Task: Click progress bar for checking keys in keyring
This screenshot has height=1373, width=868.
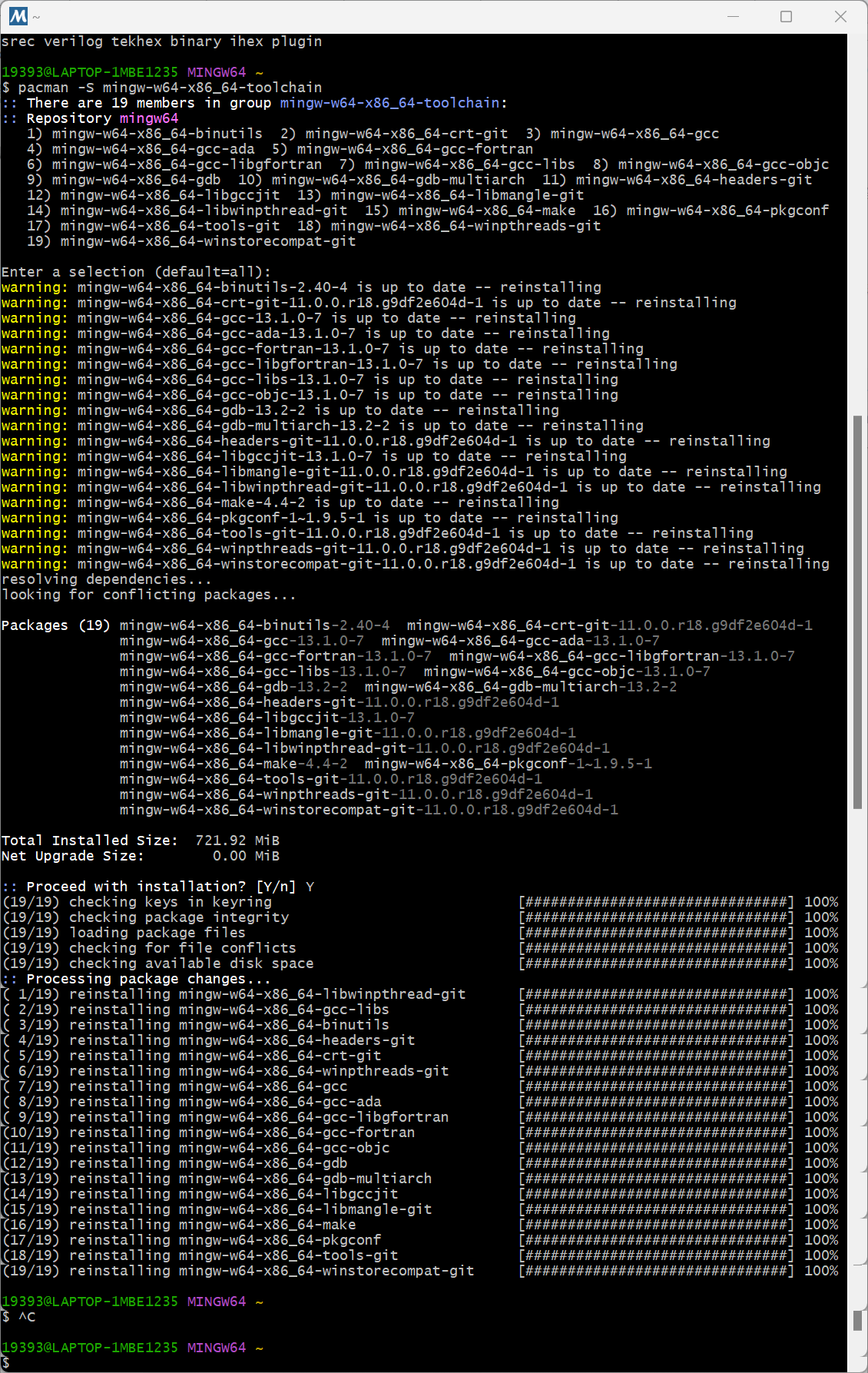Action: (x=656, y=902)
